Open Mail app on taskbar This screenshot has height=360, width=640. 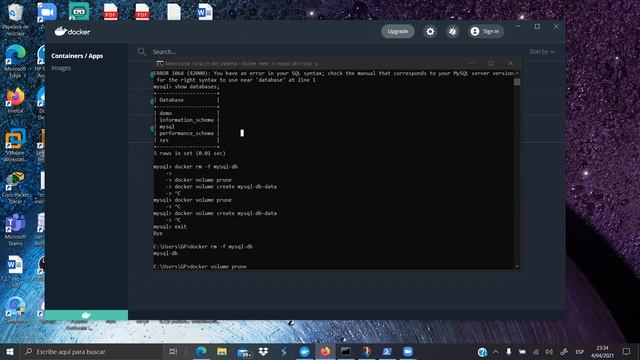coord(244,352)
